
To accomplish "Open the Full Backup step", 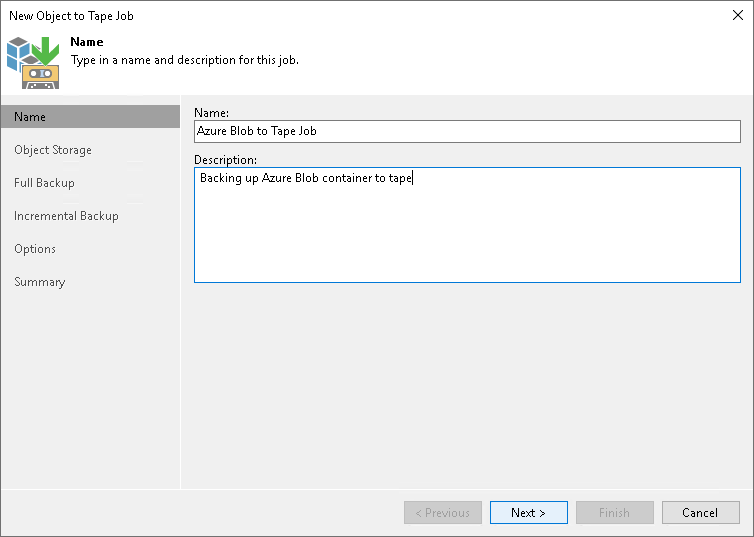I will point(44,183).
